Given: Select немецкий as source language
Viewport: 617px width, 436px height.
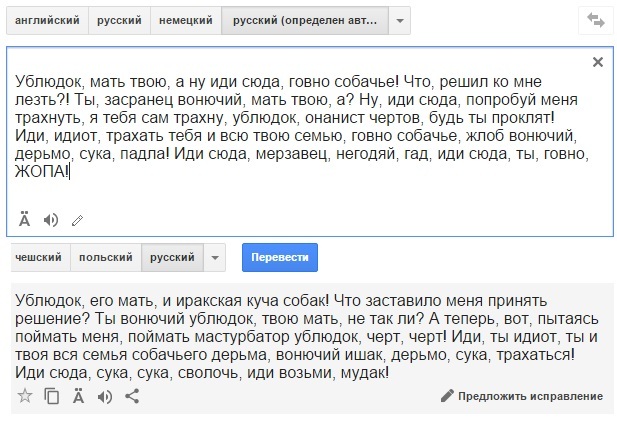Looking at the screenshot, I should (187, 20).
